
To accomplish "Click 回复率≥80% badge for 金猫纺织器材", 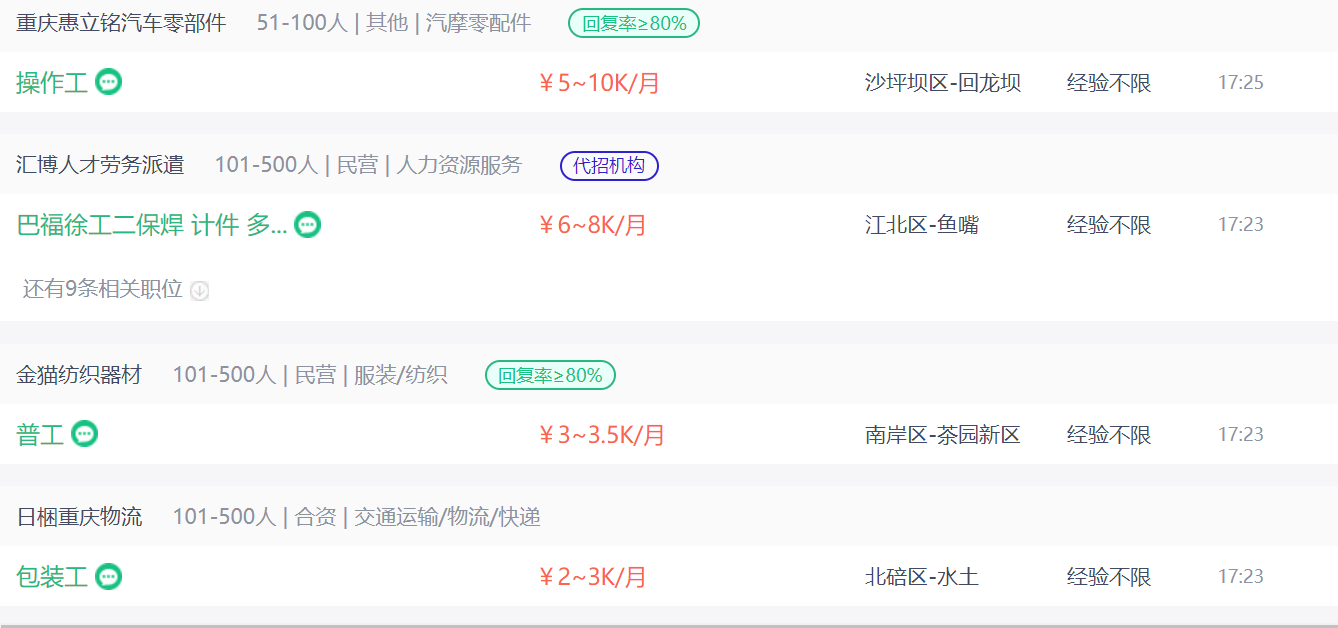I will click(551, 375).
